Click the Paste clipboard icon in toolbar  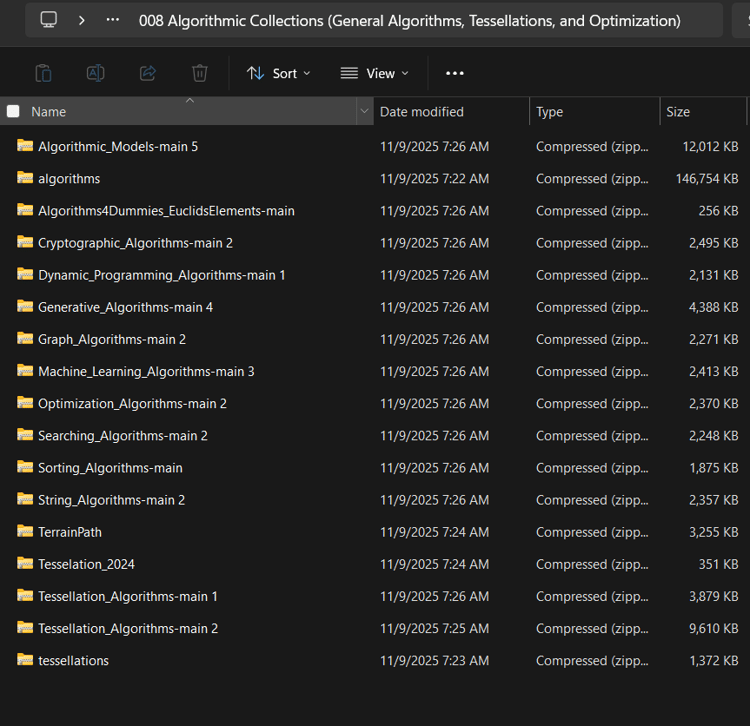(x=43, y=73)
